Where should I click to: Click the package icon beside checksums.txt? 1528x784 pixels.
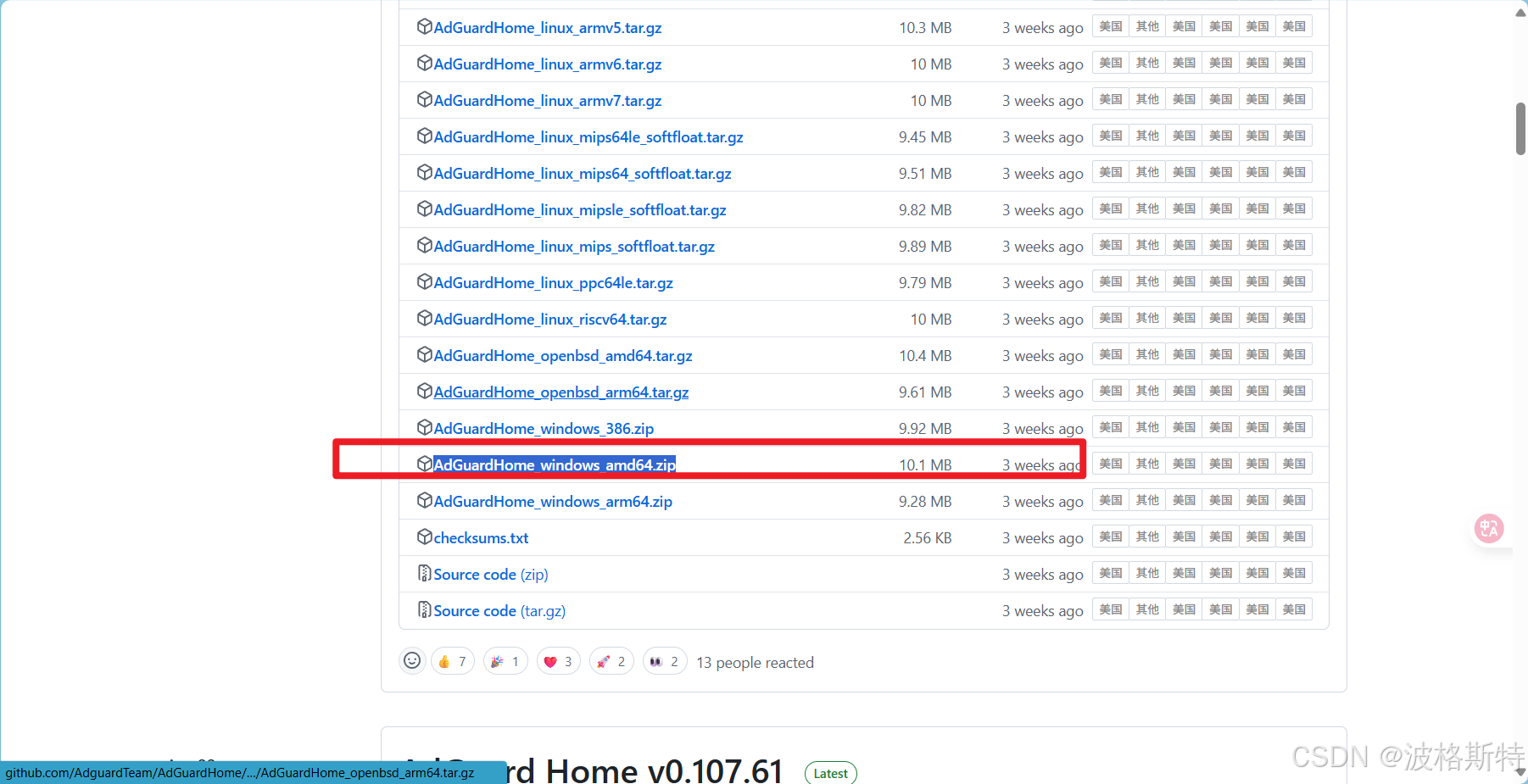click(x=425, y=537)
